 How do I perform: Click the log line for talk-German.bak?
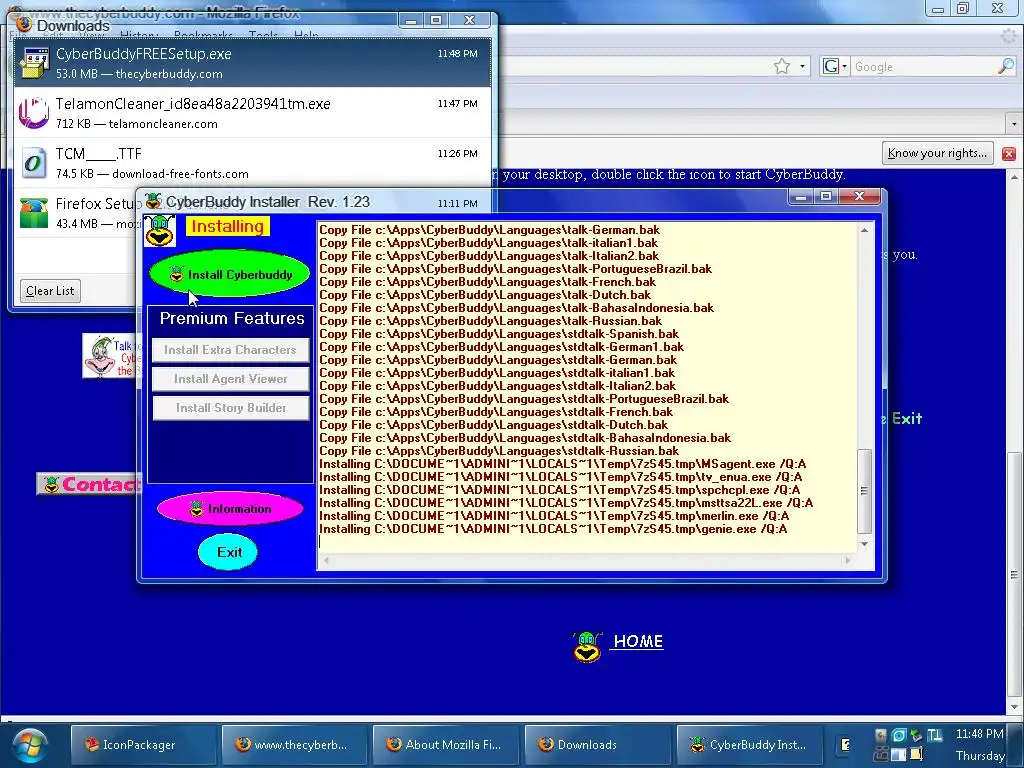pyautogui.click(x=489, y=230)
